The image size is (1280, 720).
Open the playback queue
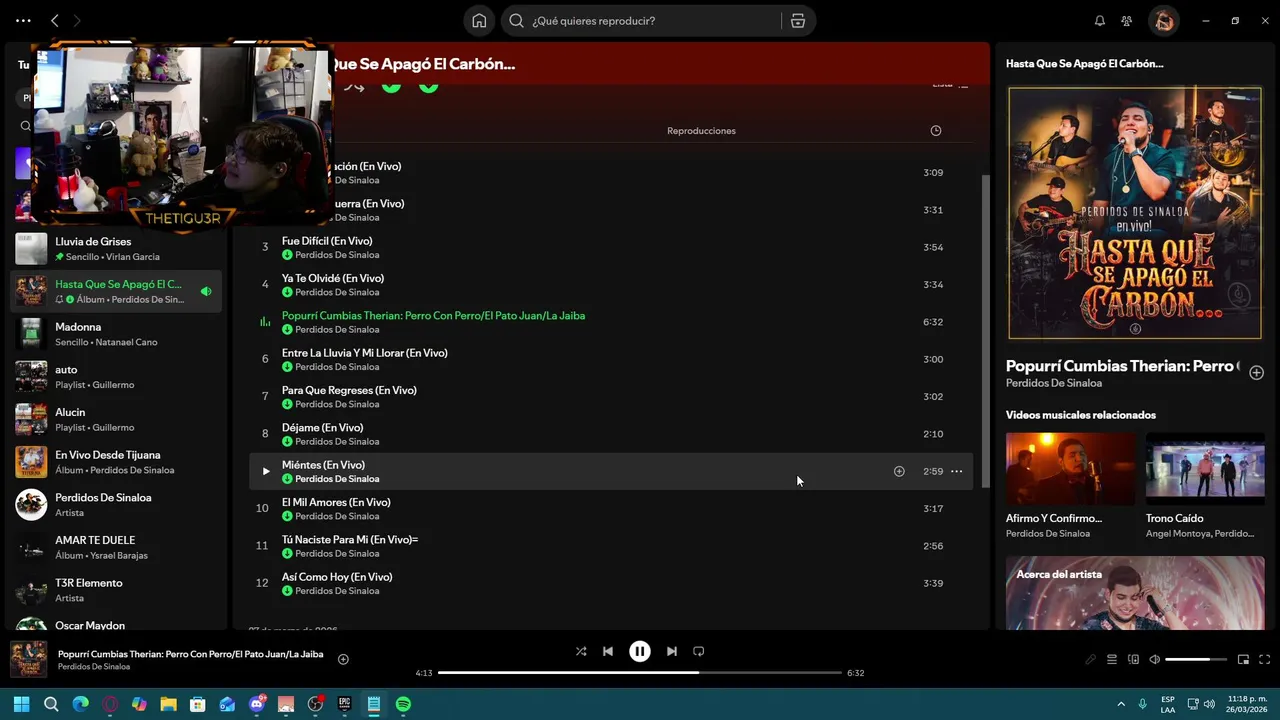coord(1112,659)
